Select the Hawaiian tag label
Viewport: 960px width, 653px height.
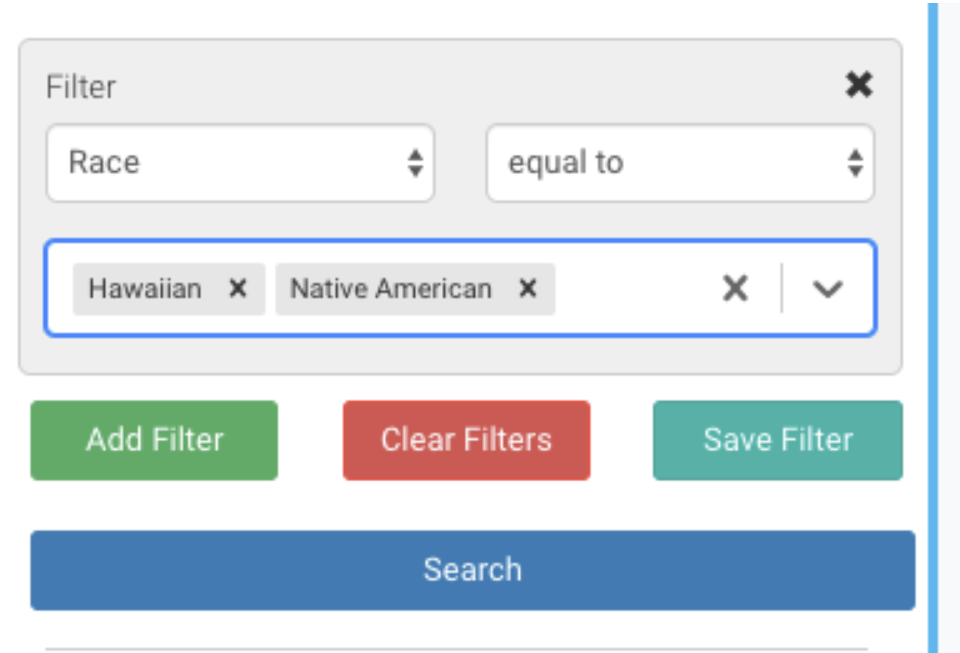click(x=145, y=289)
